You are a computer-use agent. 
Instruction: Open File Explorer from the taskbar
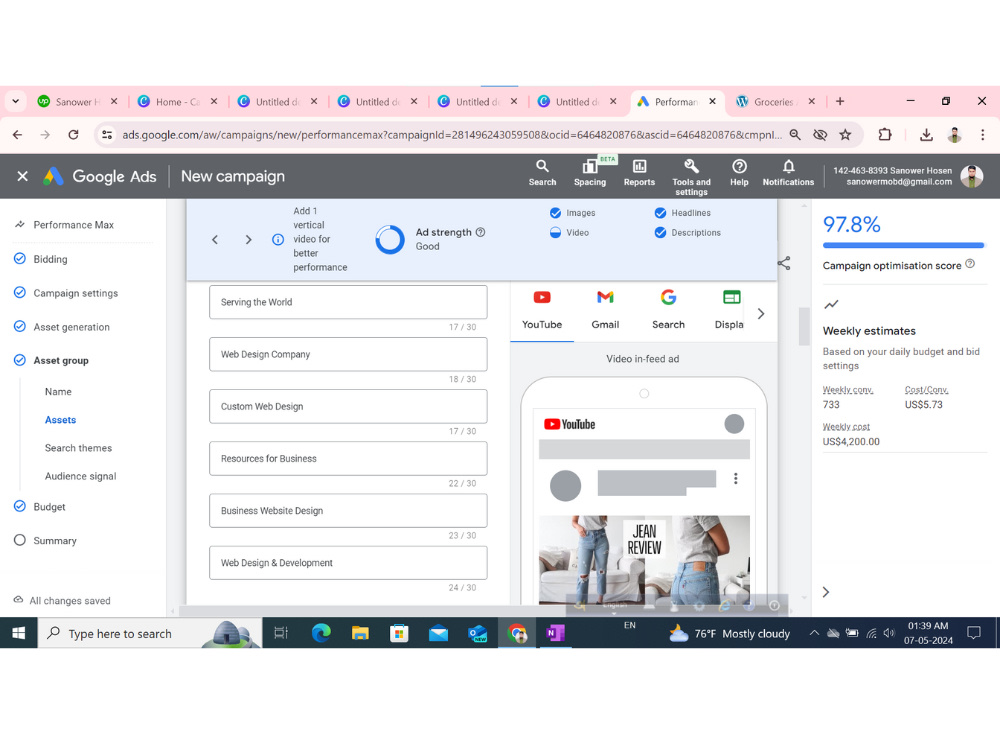click(x=360, y=633)
